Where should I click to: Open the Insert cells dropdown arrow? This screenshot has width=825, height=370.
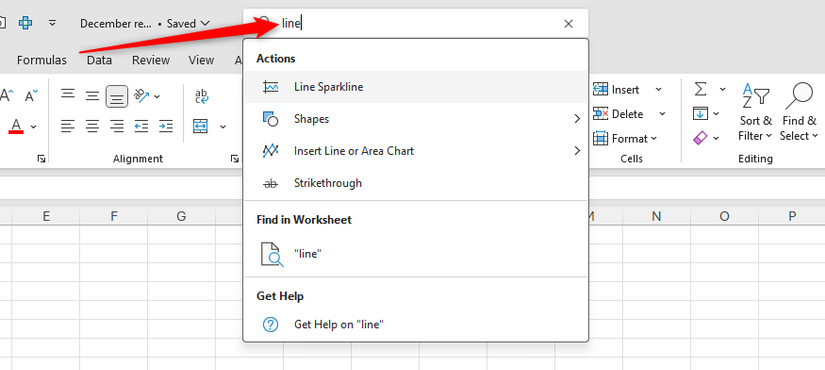coord(658,89)
